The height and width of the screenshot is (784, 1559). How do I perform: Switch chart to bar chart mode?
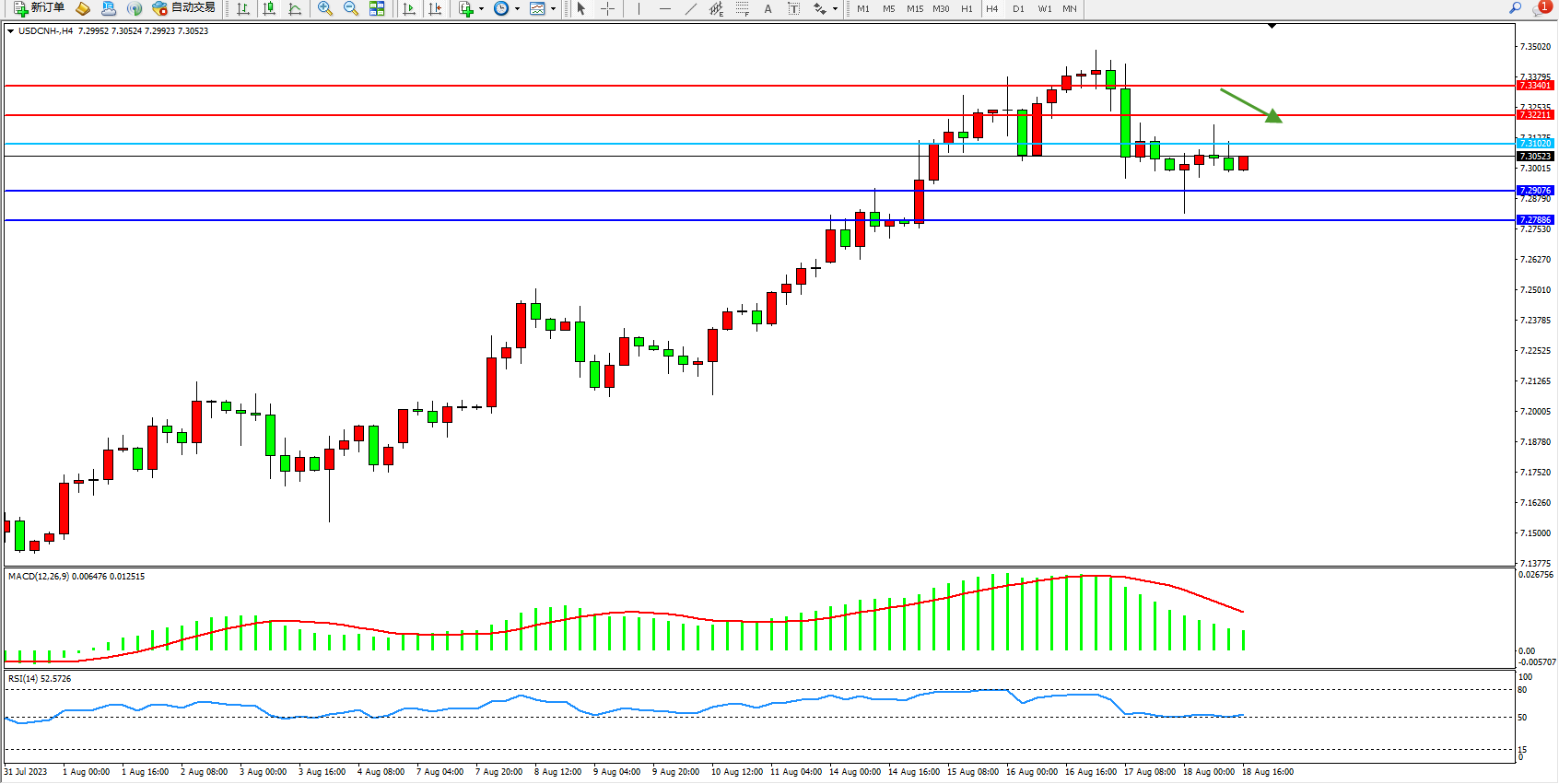pos(243,8)
